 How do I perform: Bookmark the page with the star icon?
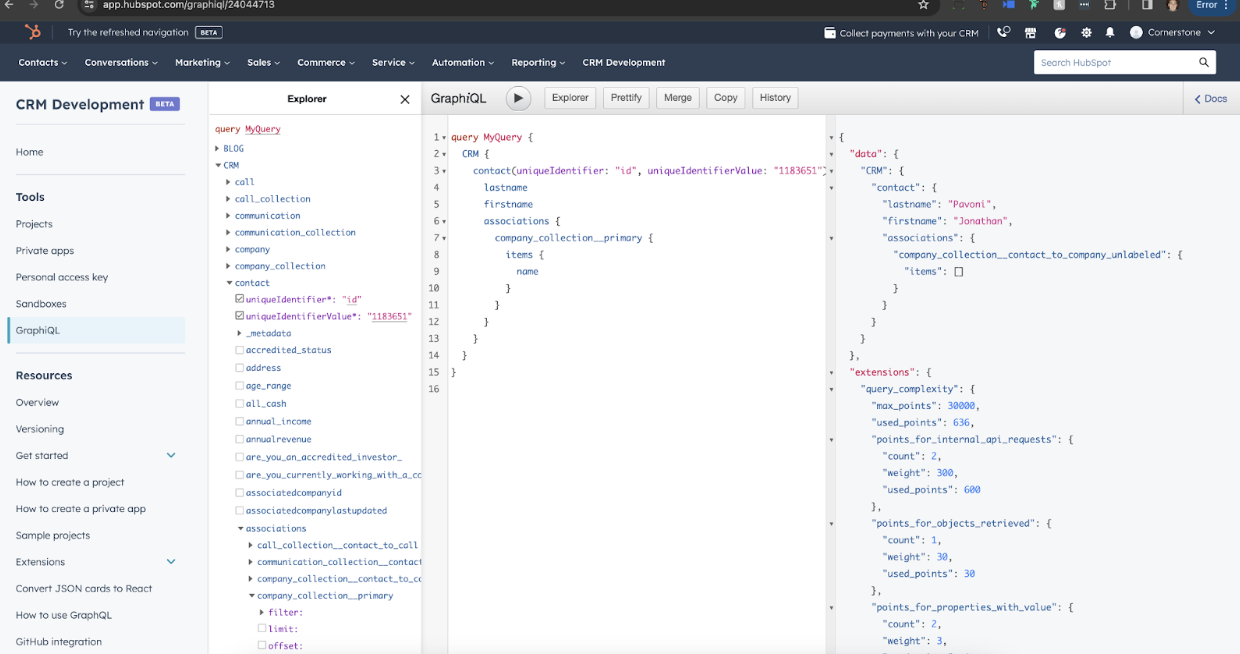(x=923, y=5)
